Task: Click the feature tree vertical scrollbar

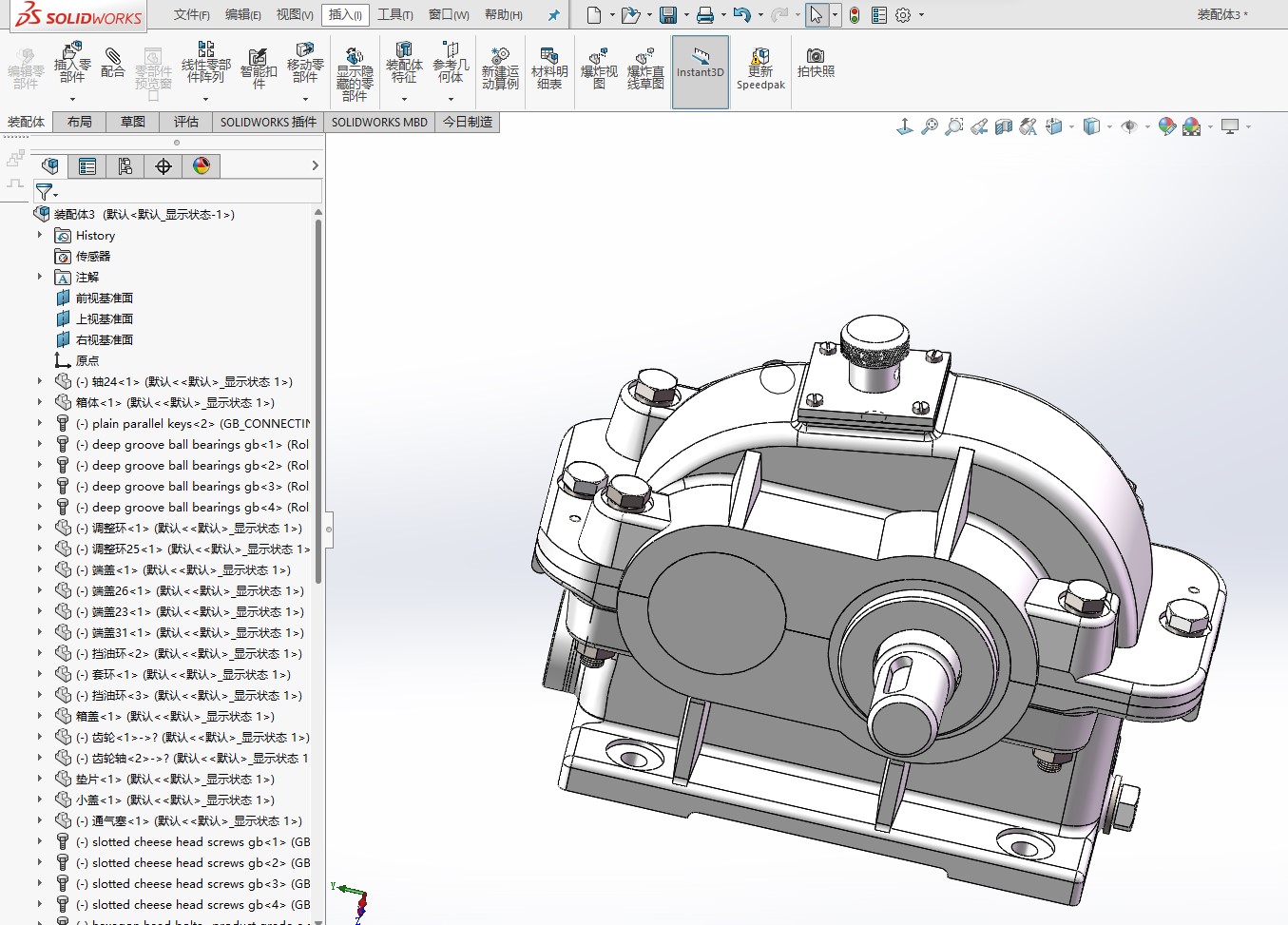Action: (318, 399)
